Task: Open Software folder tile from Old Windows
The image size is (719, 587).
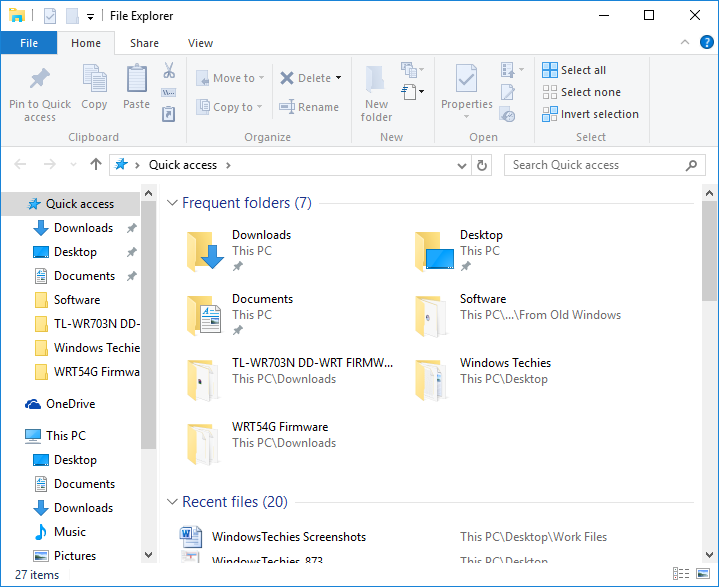Action: coord(518,316)
